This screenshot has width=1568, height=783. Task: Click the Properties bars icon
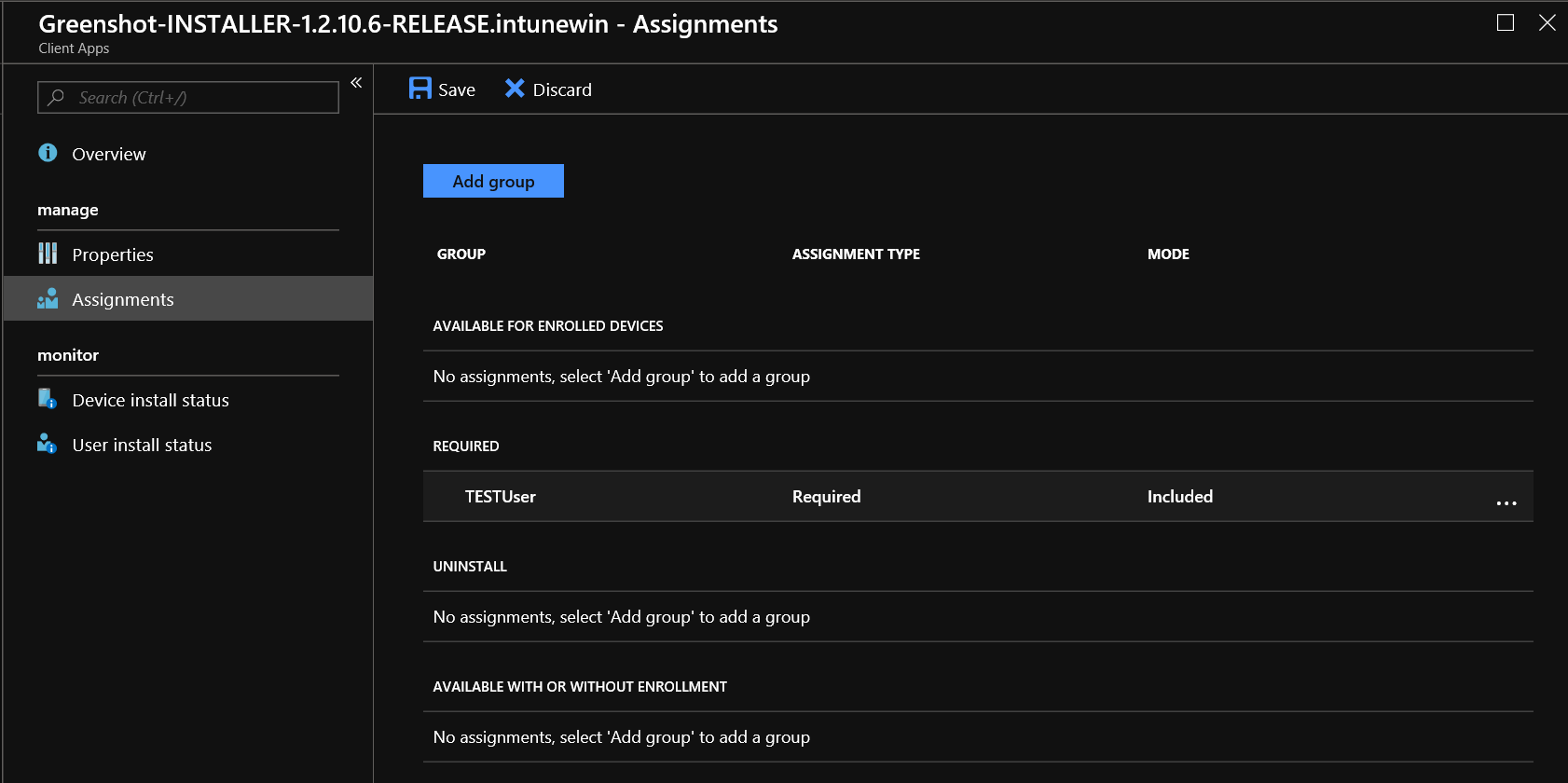[x=48, y=254]
